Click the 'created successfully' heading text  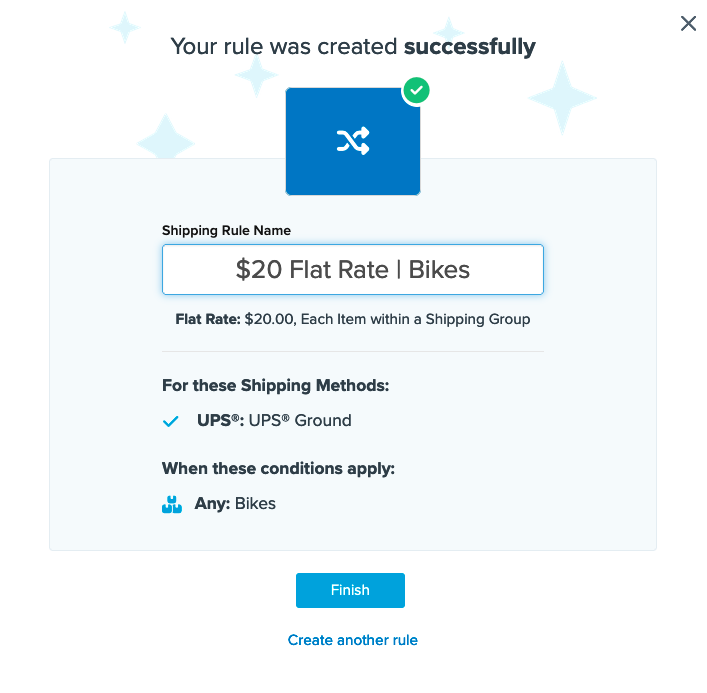coord(352,46)
